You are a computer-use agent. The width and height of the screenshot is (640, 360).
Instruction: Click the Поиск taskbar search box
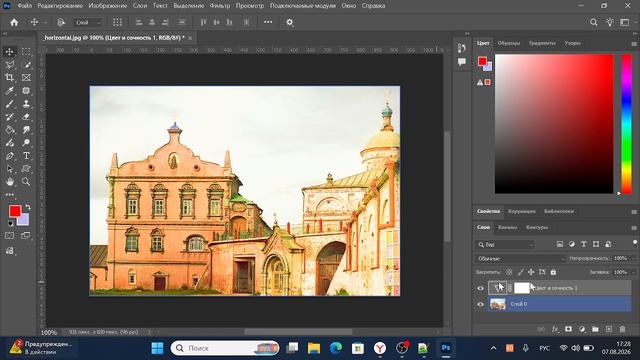225,348
